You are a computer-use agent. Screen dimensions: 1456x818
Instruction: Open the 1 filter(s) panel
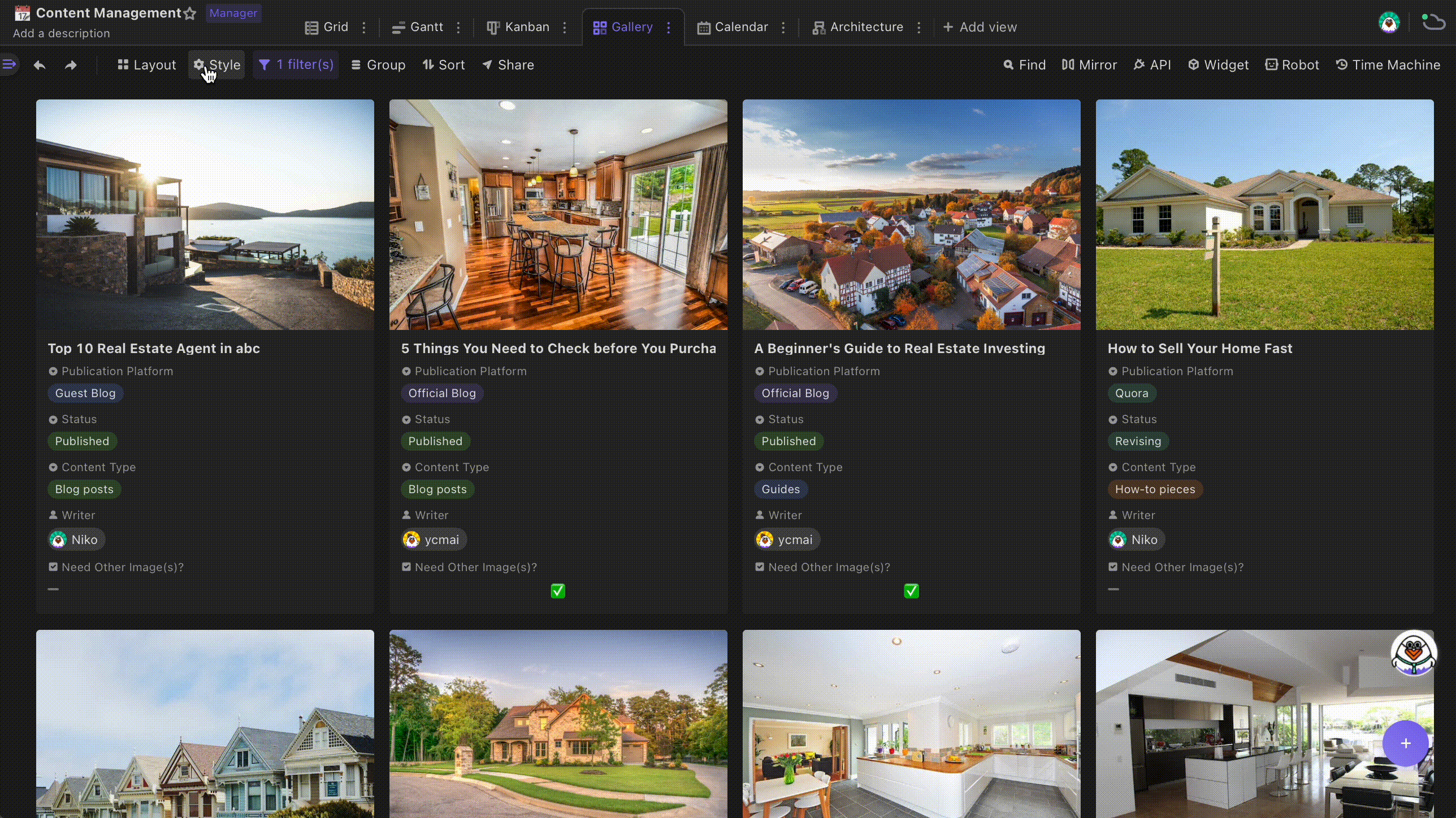pos(296,64)
